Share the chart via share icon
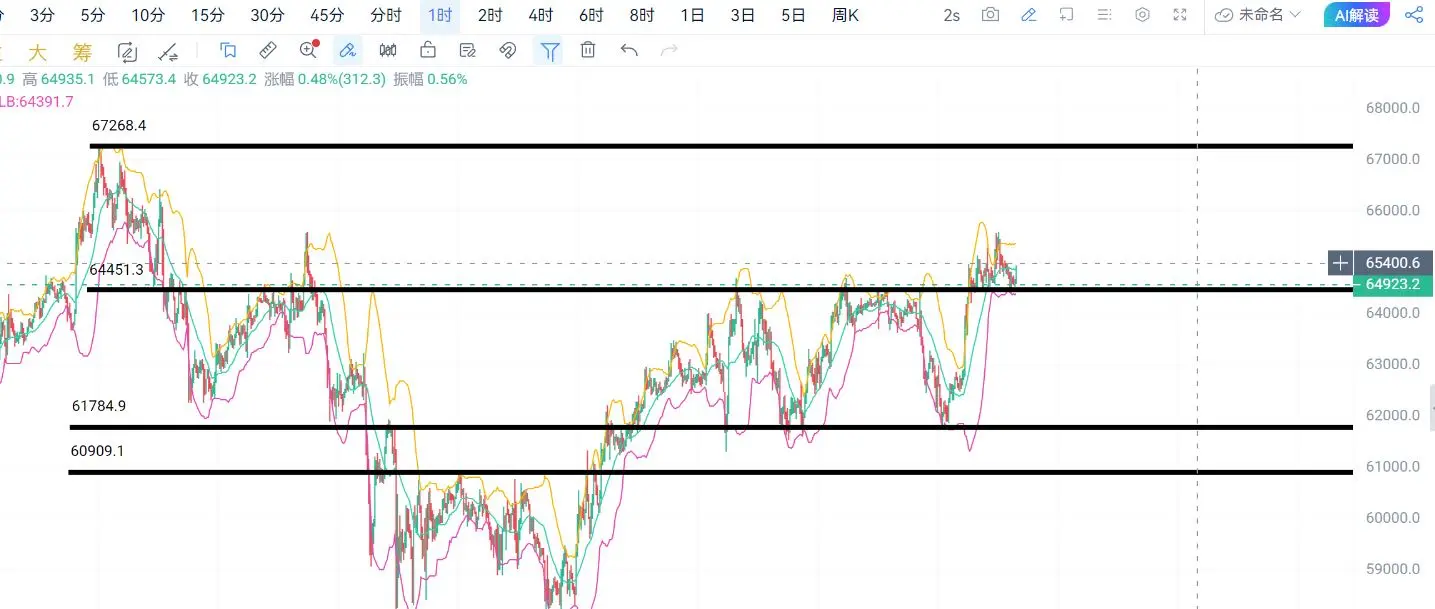 click(1414, 15)
